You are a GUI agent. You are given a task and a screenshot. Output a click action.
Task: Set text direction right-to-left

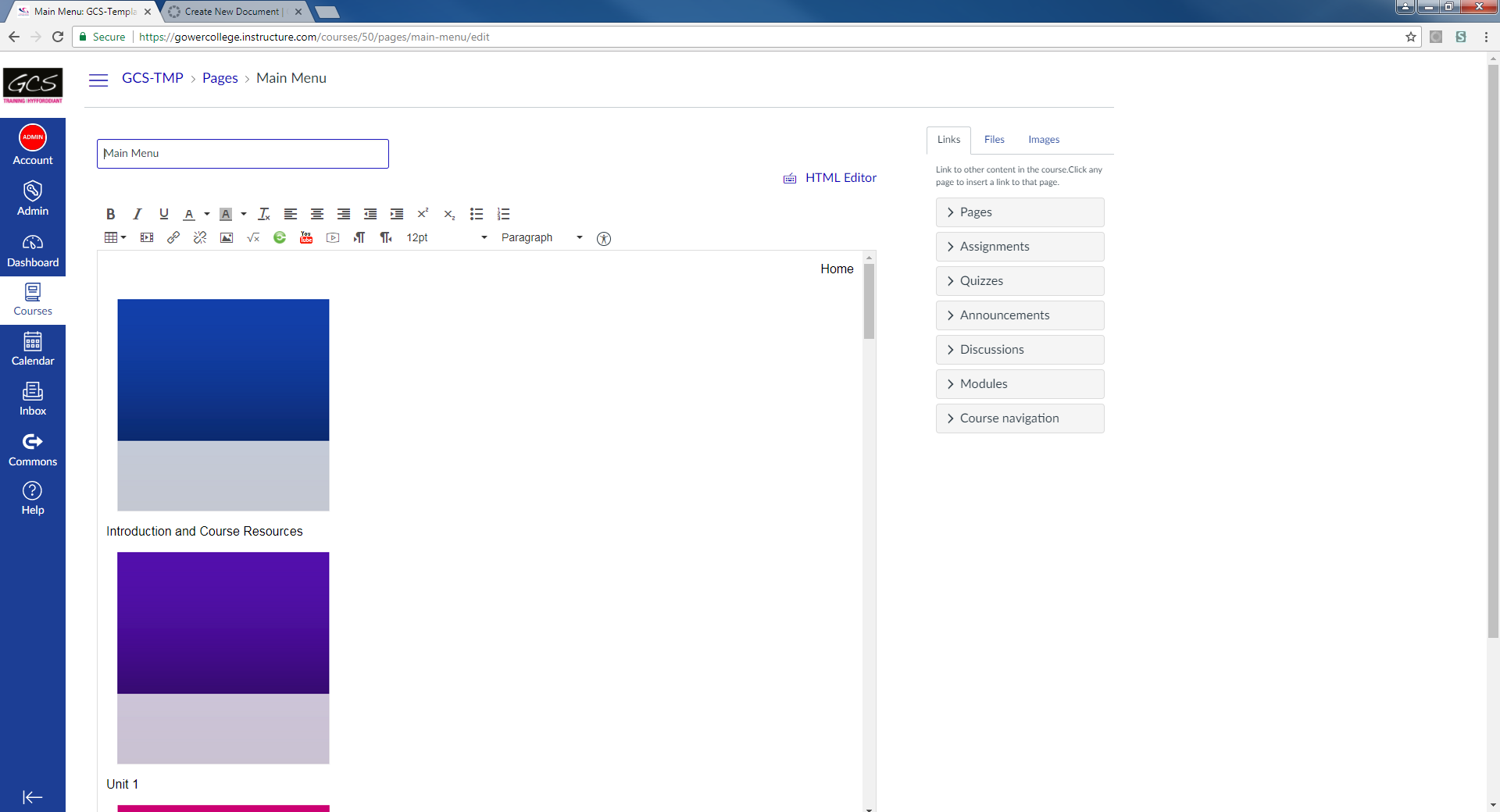click(386, 237)
